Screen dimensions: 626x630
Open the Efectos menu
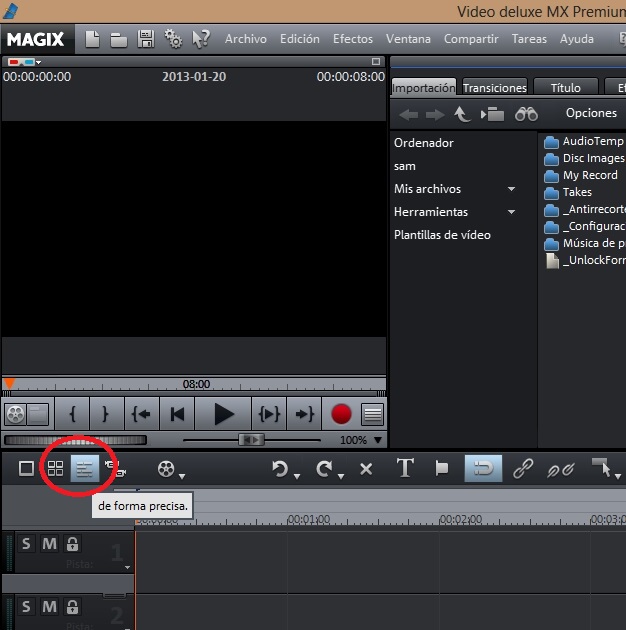point(353,39)
